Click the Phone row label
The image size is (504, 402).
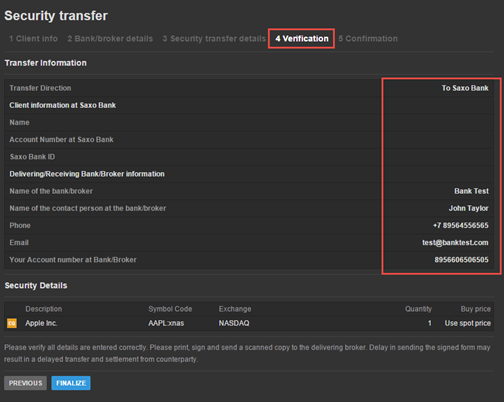click(x=20, y=225)
